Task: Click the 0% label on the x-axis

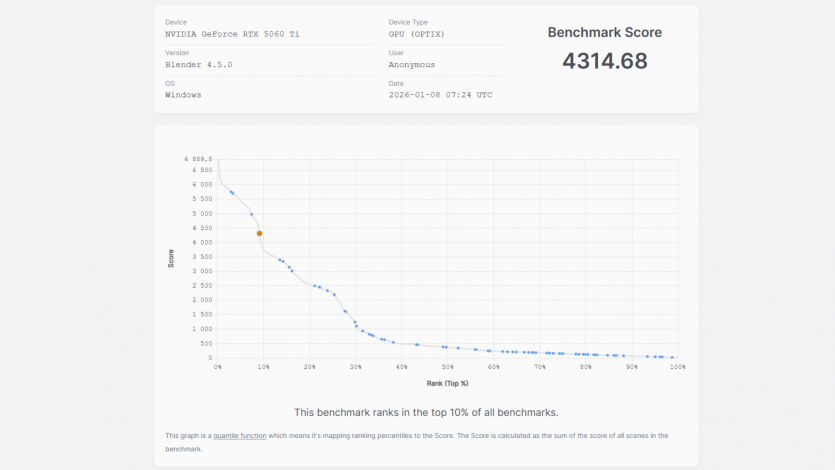Action: coord(218,367)
